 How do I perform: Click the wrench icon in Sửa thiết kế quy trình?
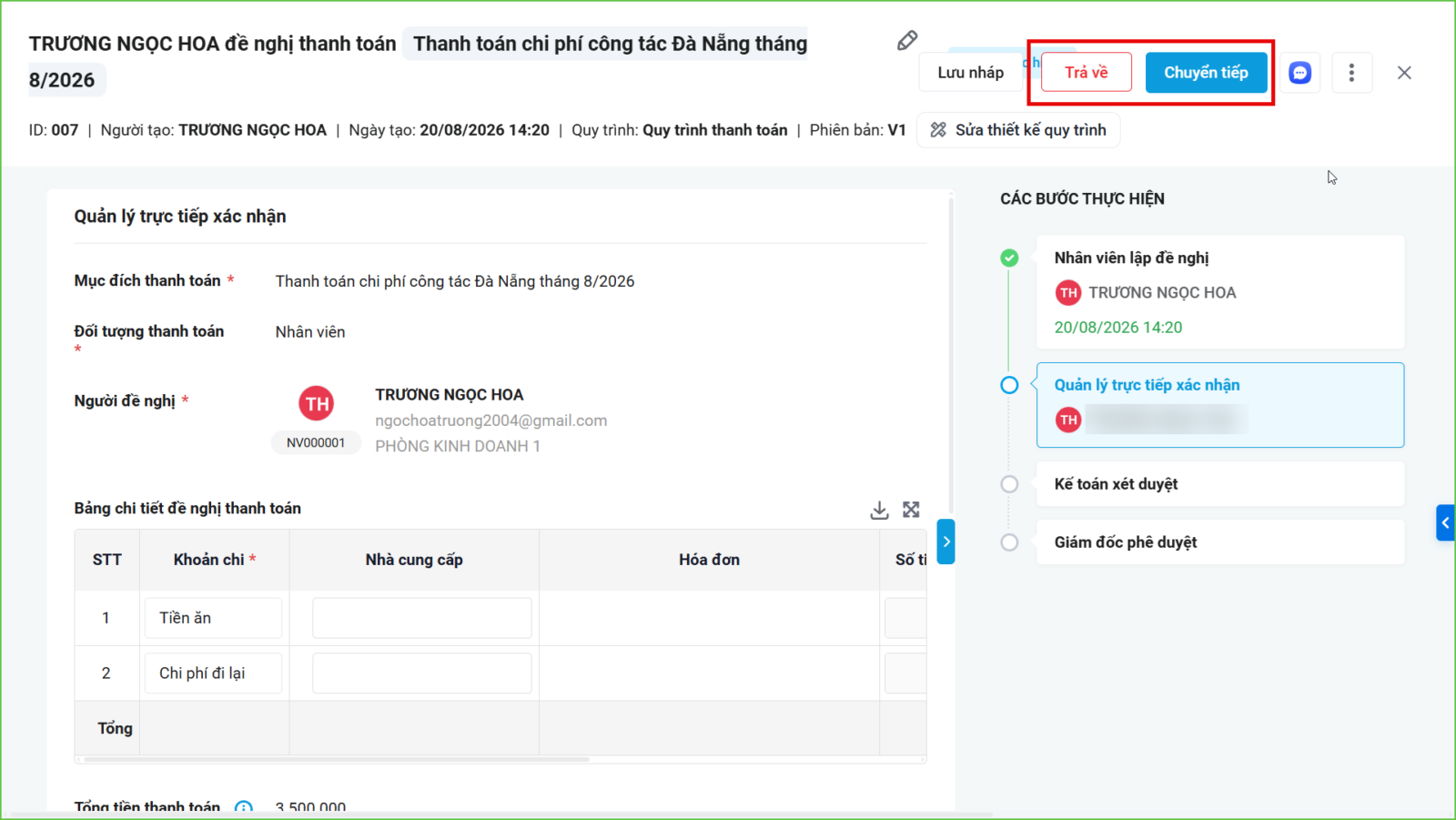938,130
